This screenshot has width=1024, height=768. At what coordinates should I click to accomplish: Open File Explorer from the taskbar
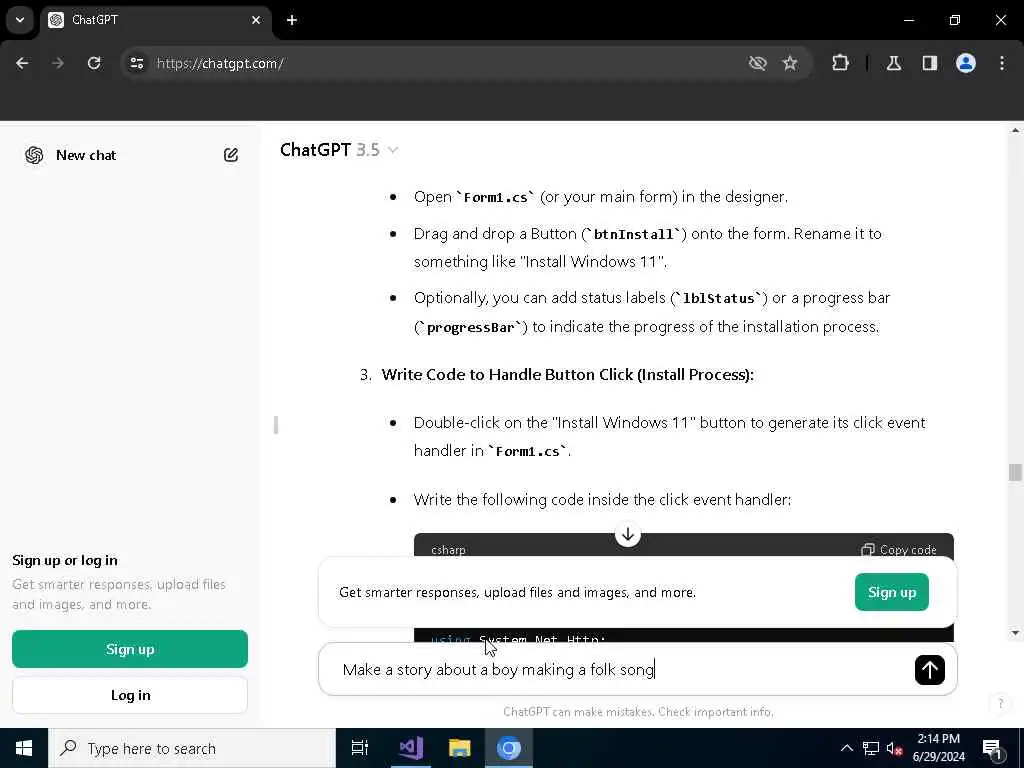[460, 748]
